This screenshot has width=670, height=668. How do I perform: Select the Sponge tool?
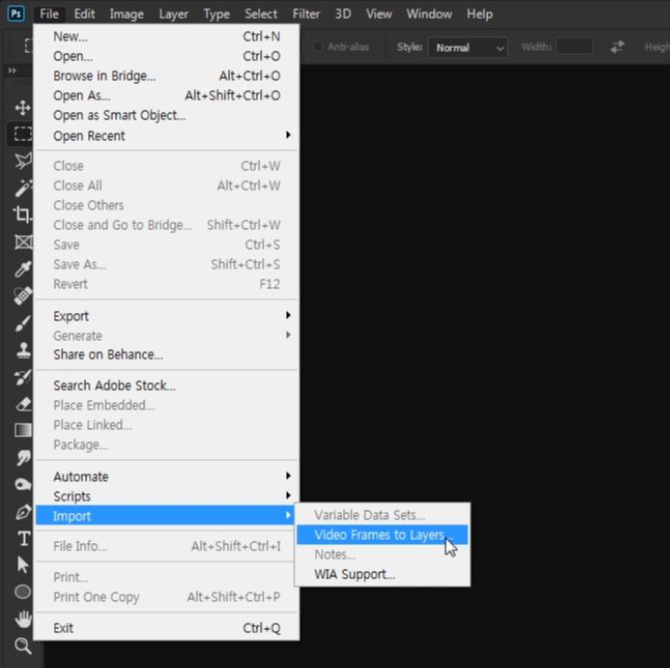pos(23,485)
